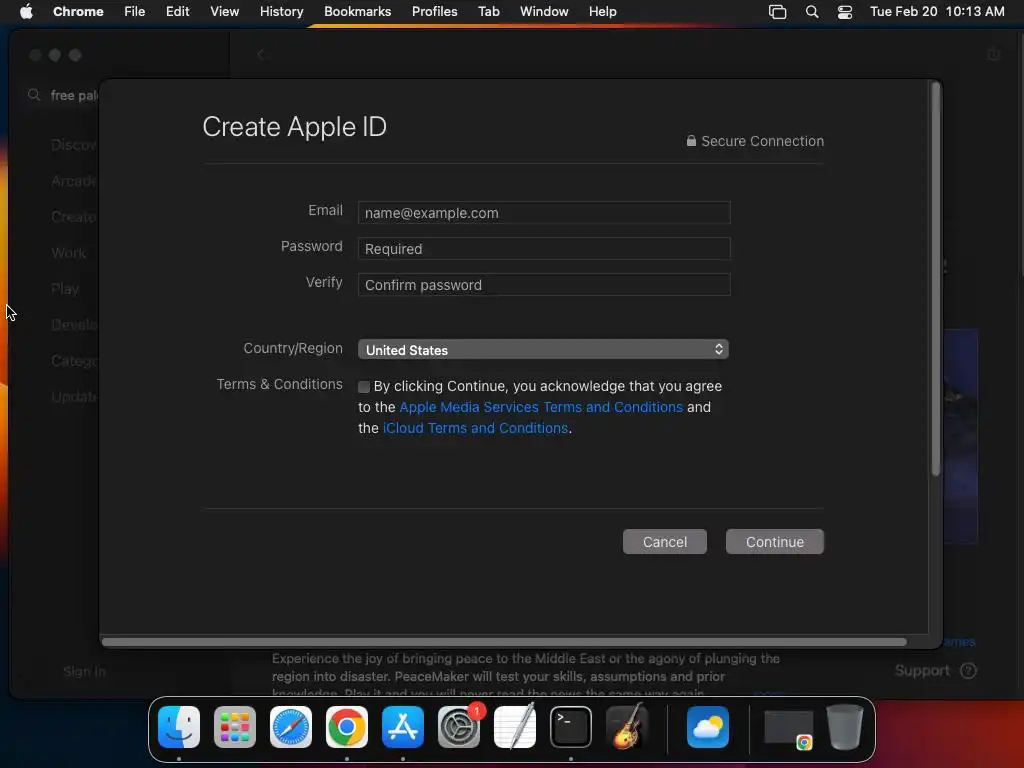
Task: Open the Country/Region dropdown
Action: pyautogui.click(x=543, y=349)
